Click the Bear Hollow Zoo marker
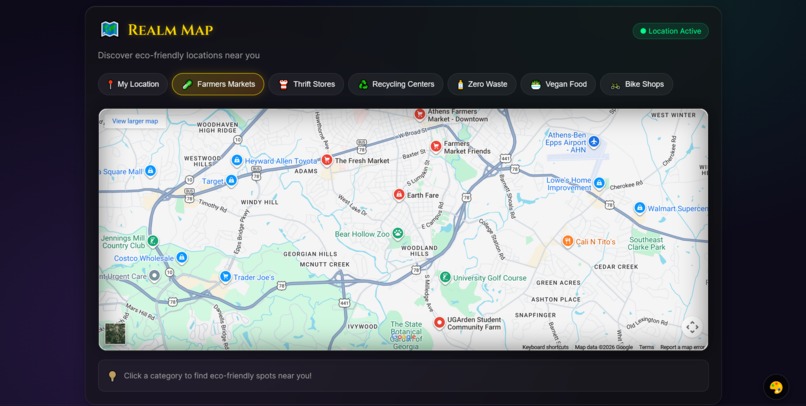806x406 pixels. 397,234
